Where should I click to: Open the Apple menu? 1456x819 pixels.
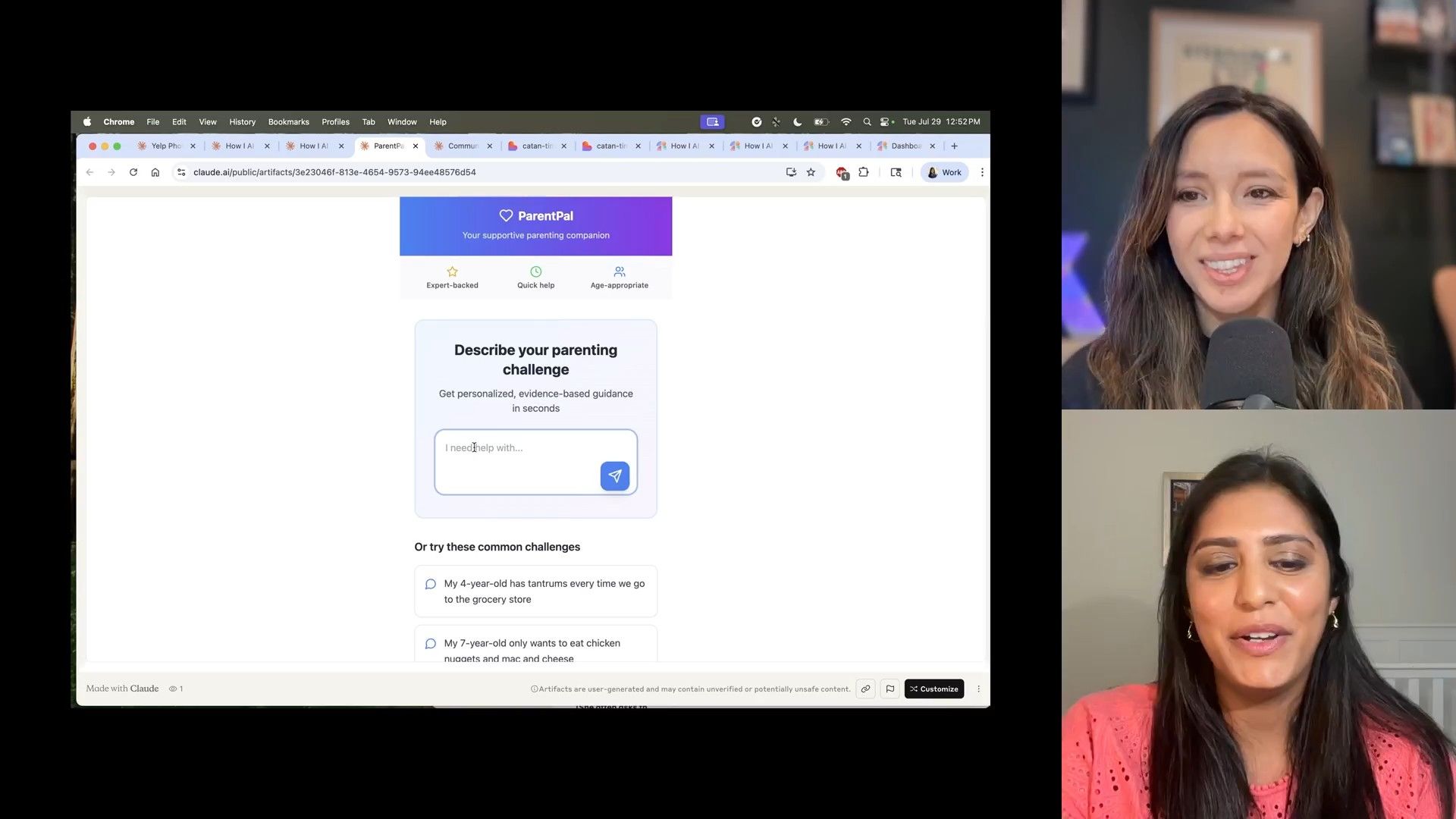pos(87,121)
